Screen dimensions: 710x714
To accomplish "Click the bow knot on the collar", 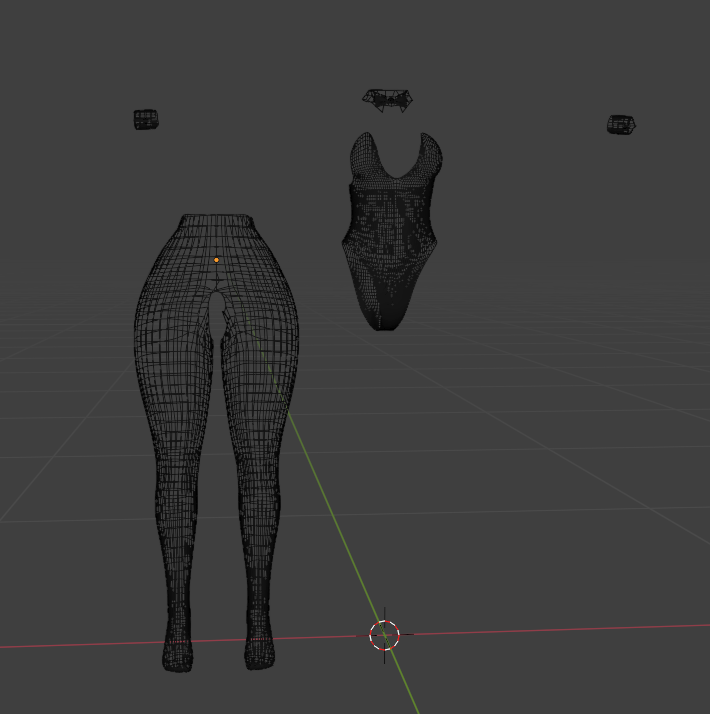I will [390, 100].
